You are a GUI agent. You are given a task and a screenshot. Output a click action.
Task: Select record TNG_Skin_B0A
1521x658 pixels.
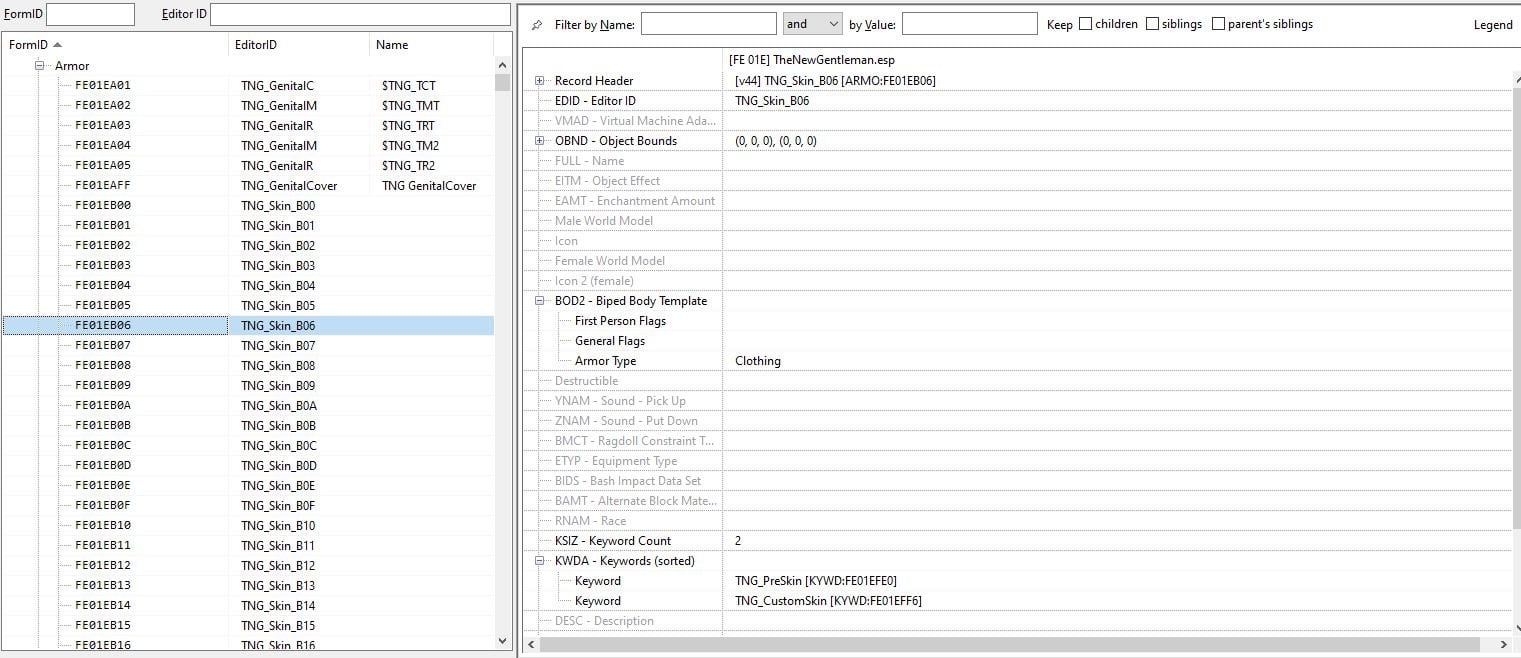(x=248, y=406)
